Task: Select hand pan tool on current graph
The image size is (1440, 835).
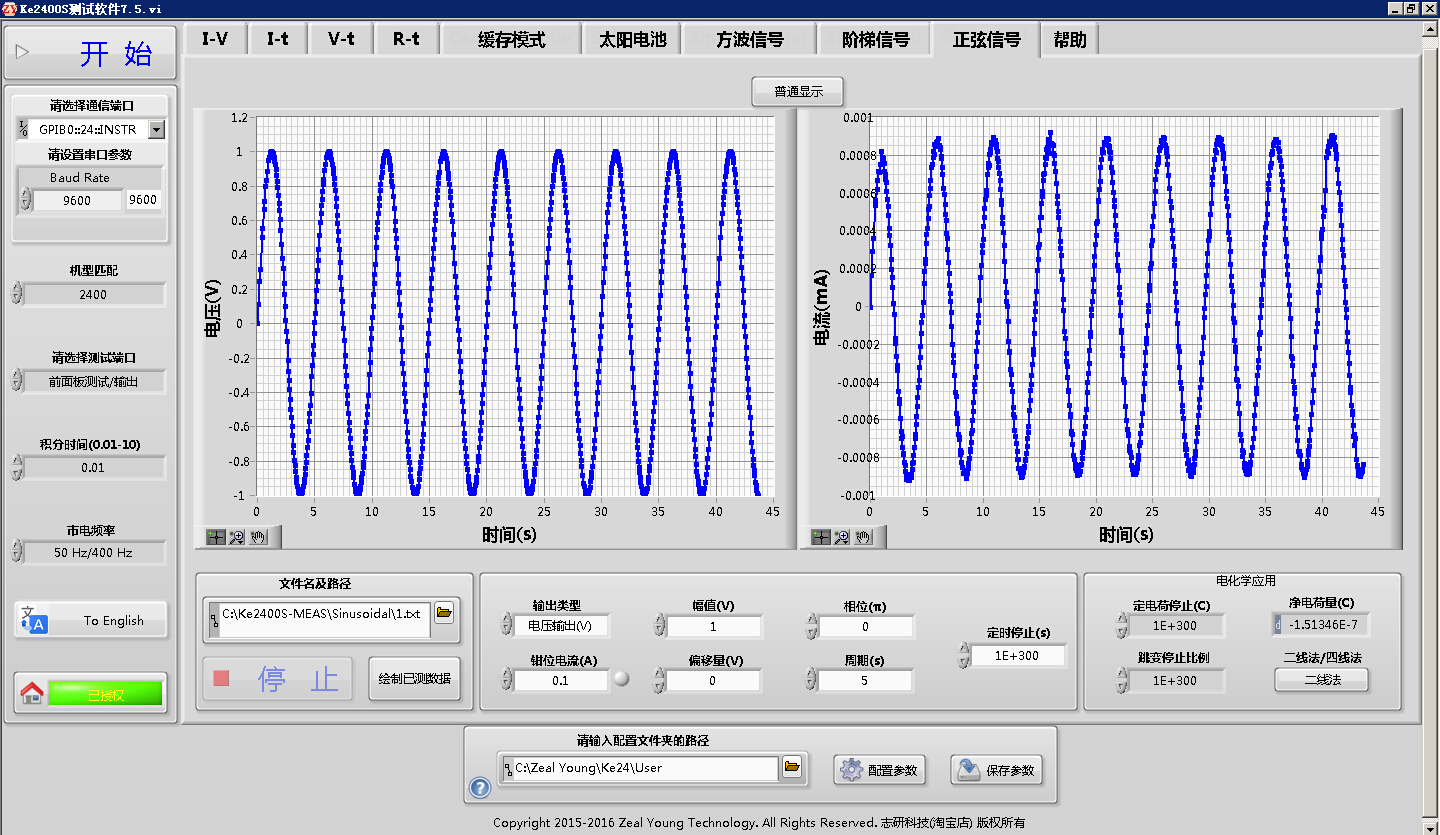Action: [863, 537]
